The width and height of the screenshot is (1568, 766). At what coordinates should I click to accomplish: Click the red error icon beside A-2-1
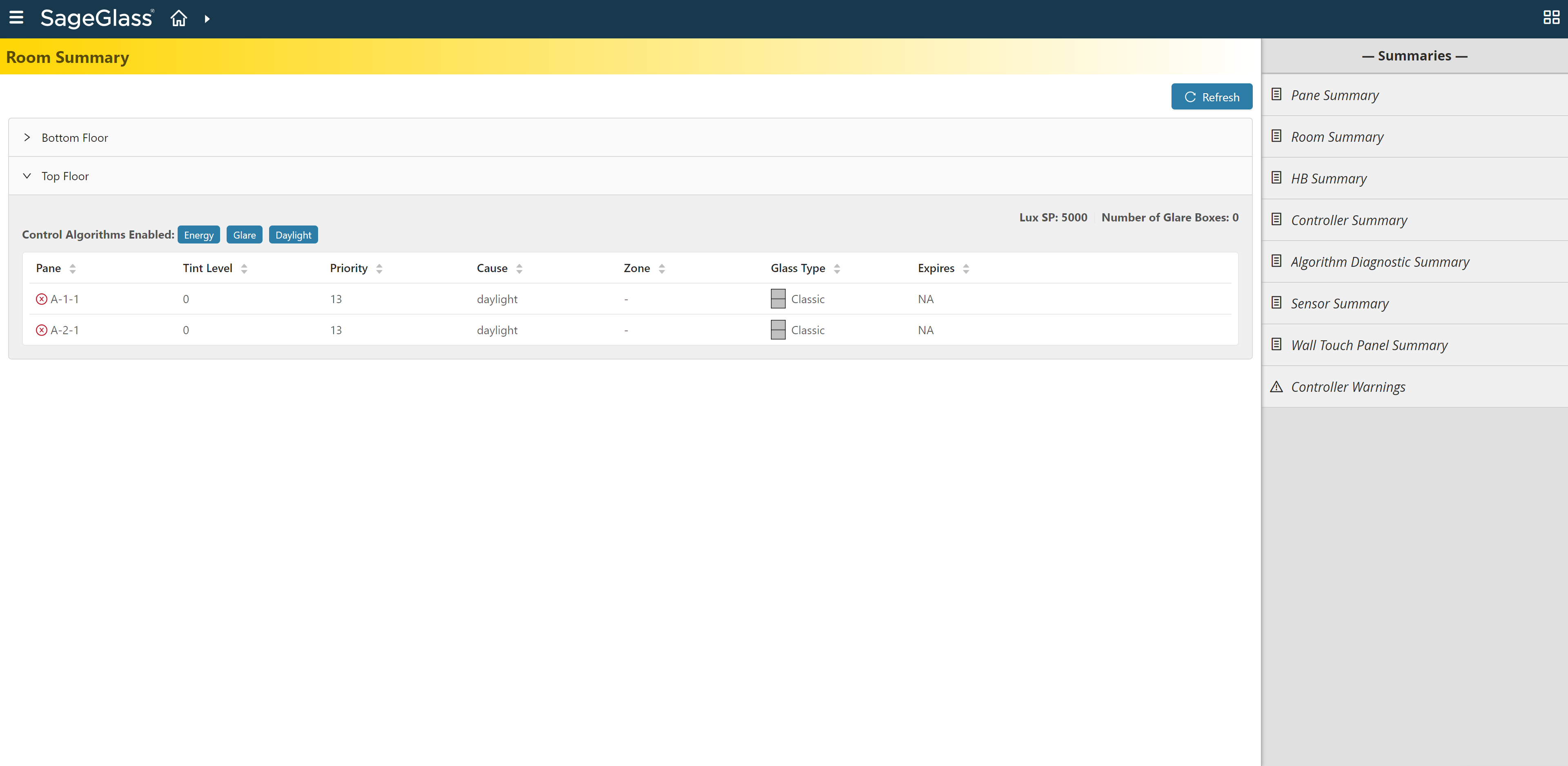(41, 330)
